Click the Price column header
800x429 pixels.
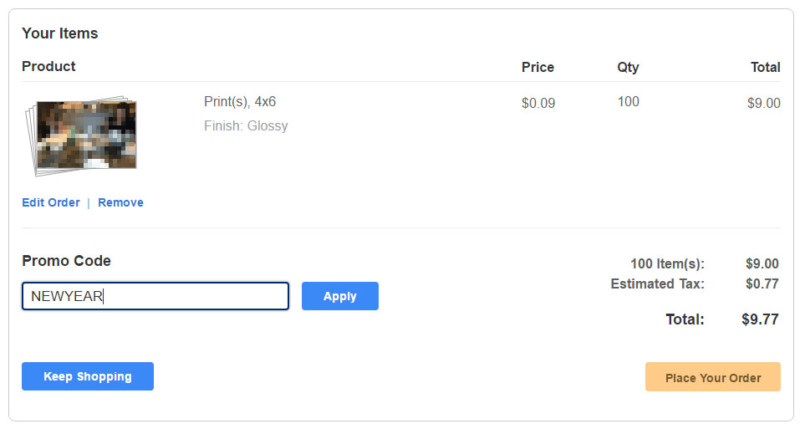click(x=537, y=67)
